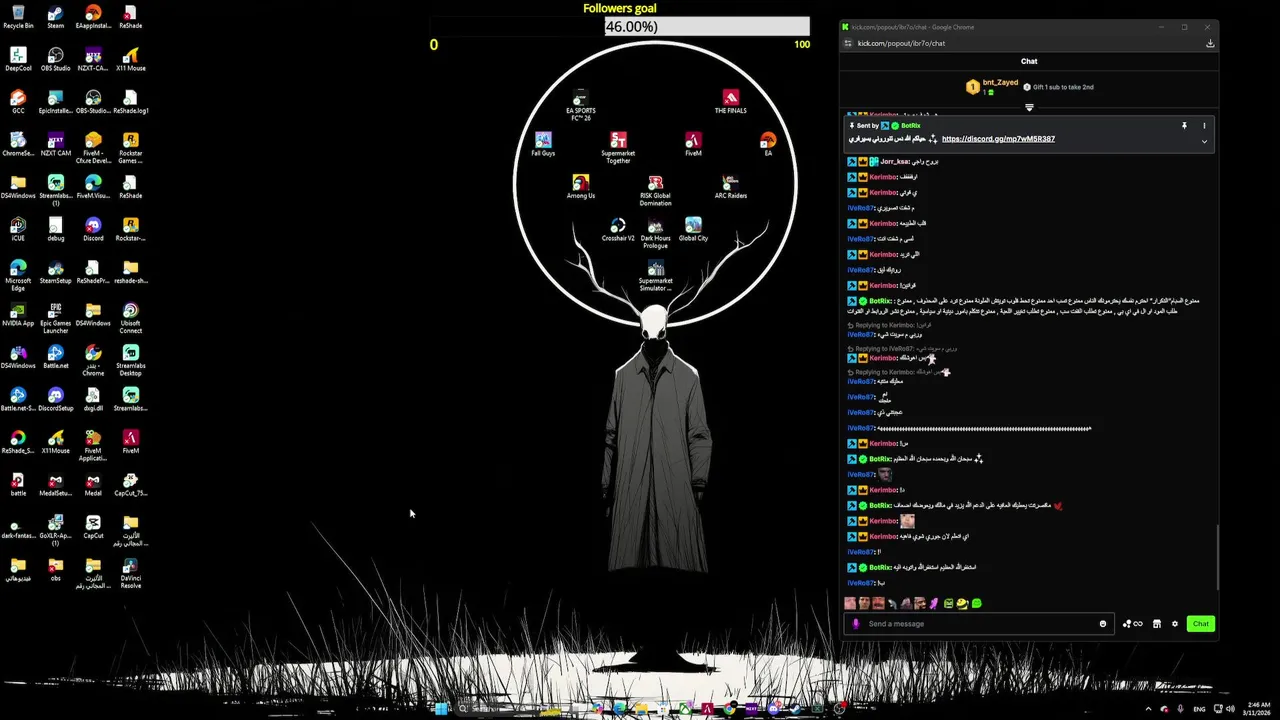
Task: Switch the ENG input language indicator
Action: click(1200, 709)
